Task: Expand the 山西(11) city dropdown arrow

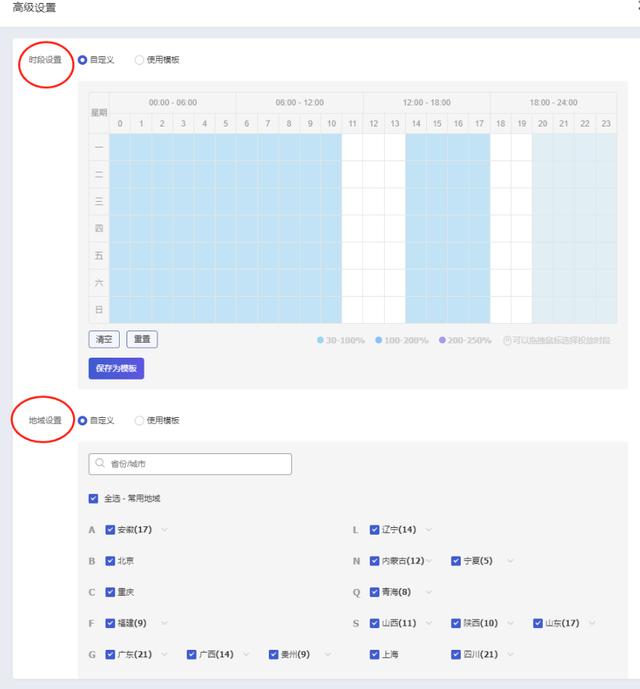Action: point(429,623)
